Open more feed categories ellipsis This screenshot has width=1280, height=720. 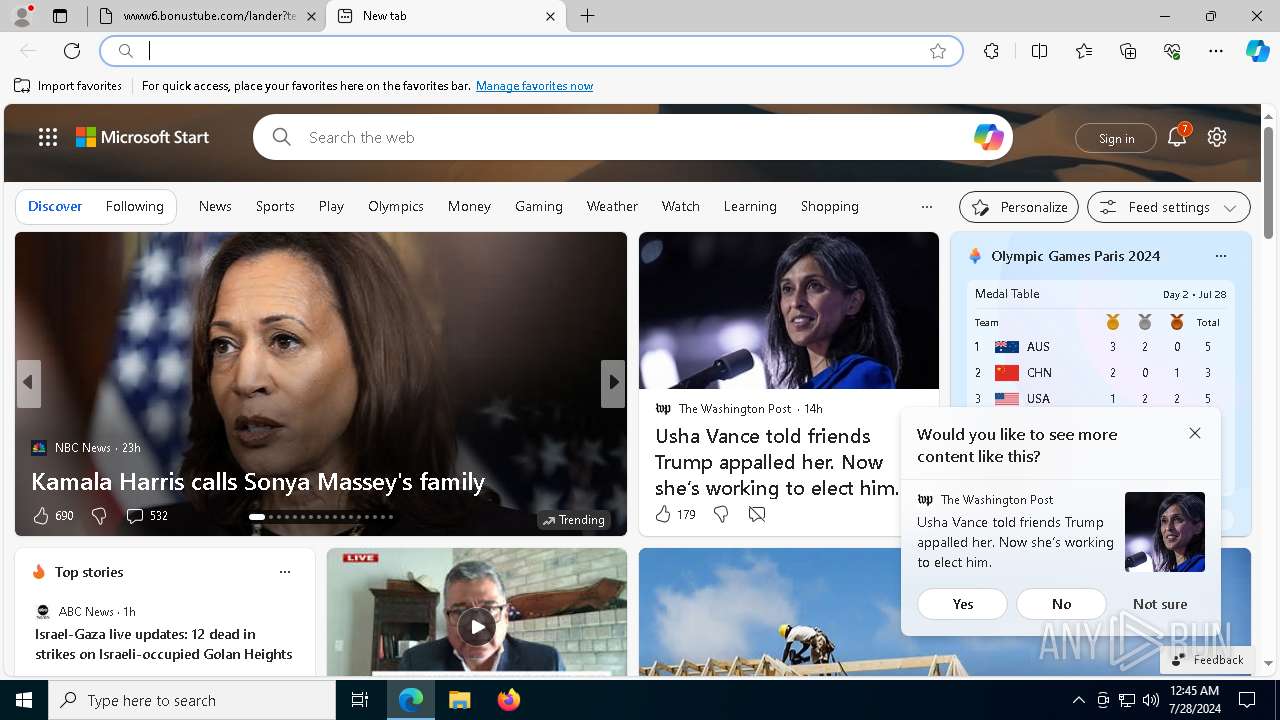click(927, 207)
